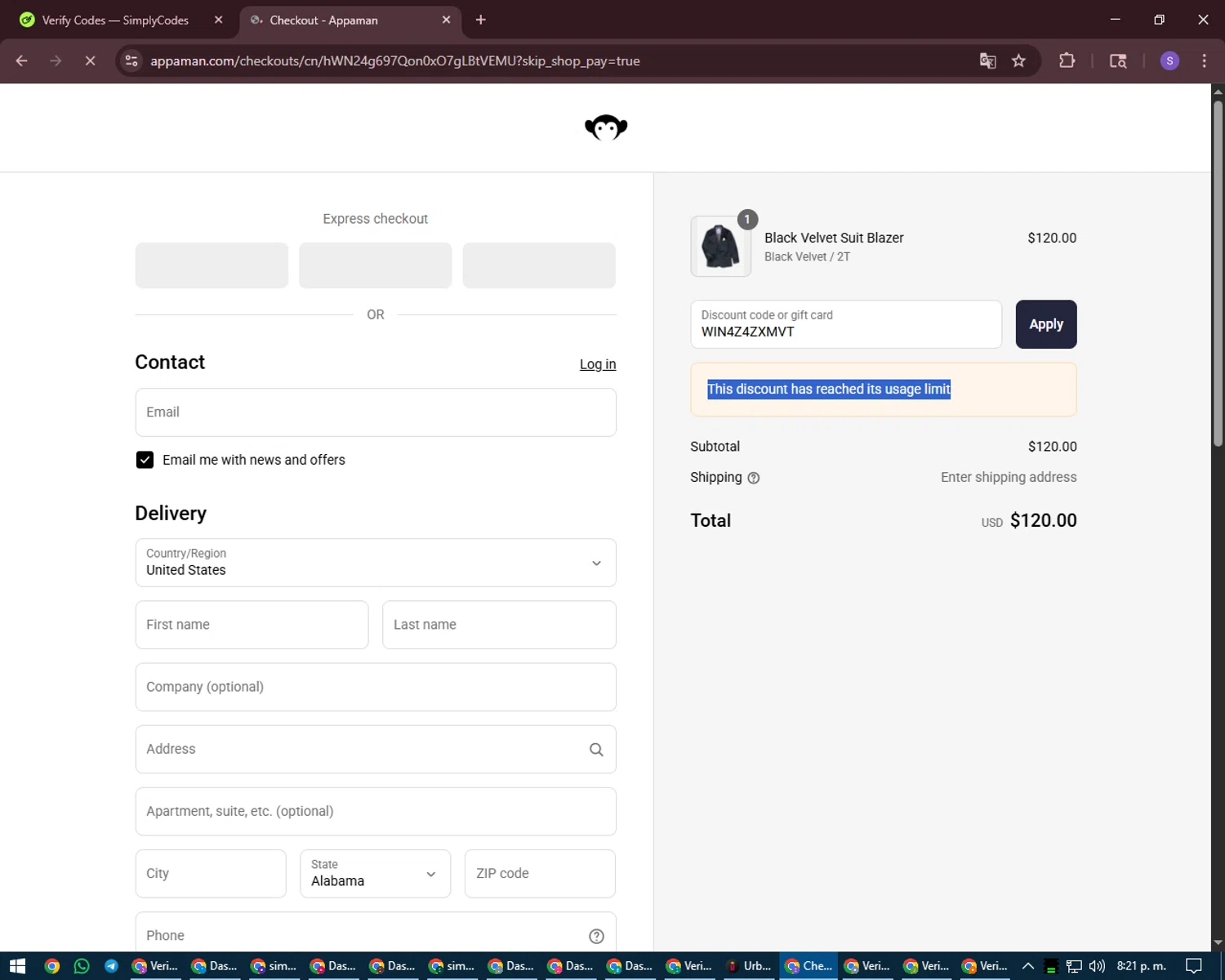Open the Extensions puzzle icon
Screen dimensions: 1225x980
(1067, 61)
